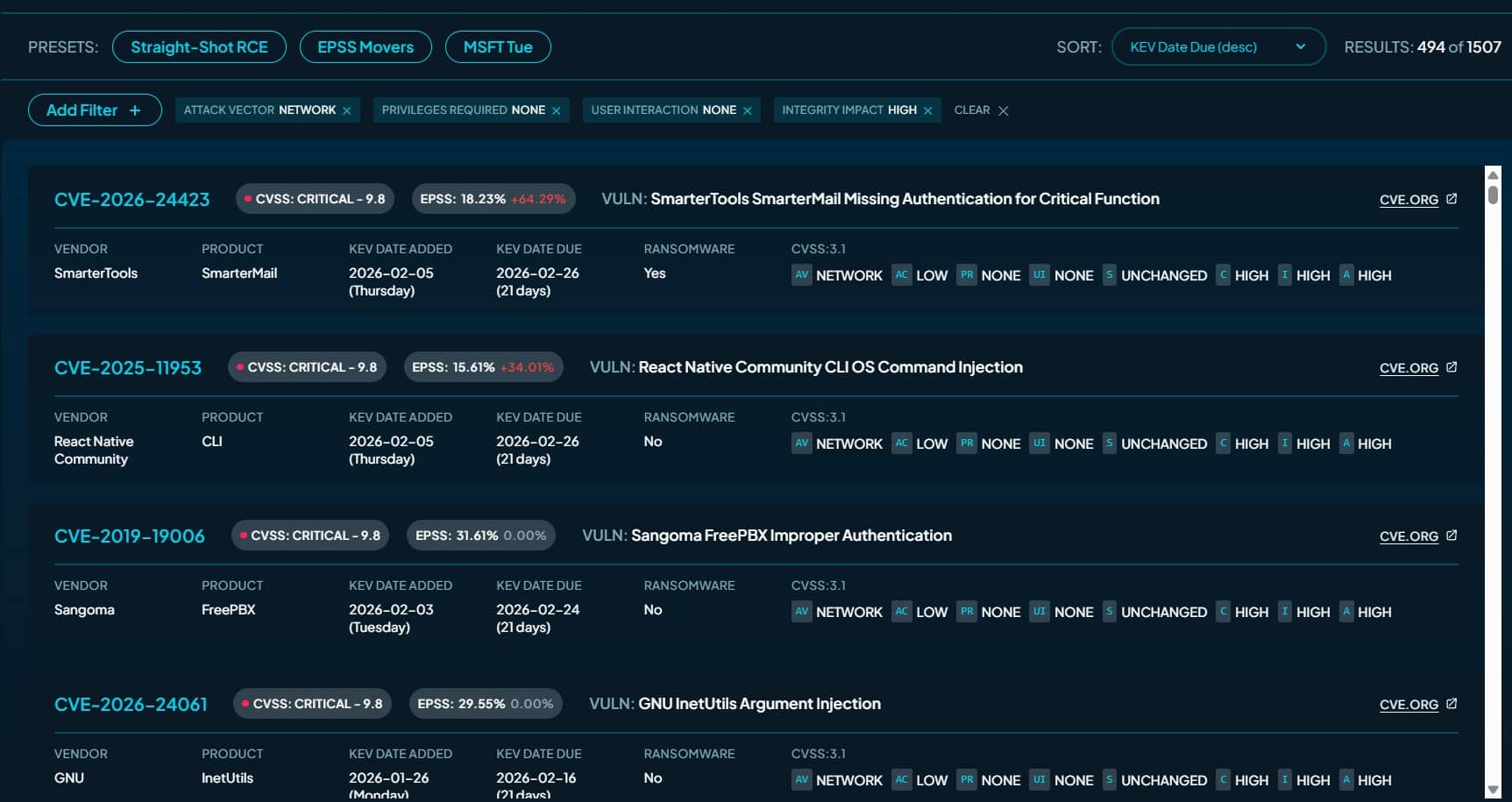Remove the INTEGRITY IMPACT HIGH filter chip

pos(929,110)
